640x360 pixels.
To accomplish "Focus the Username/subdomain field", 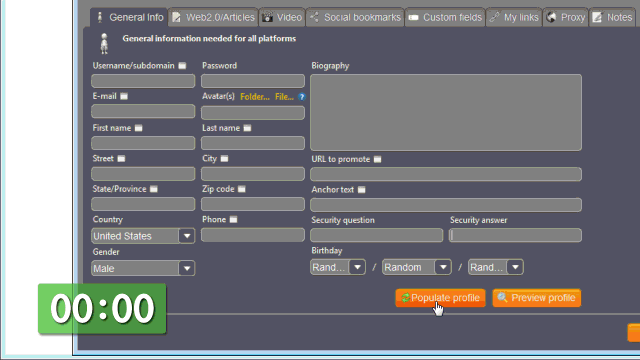I will (143, 81).
